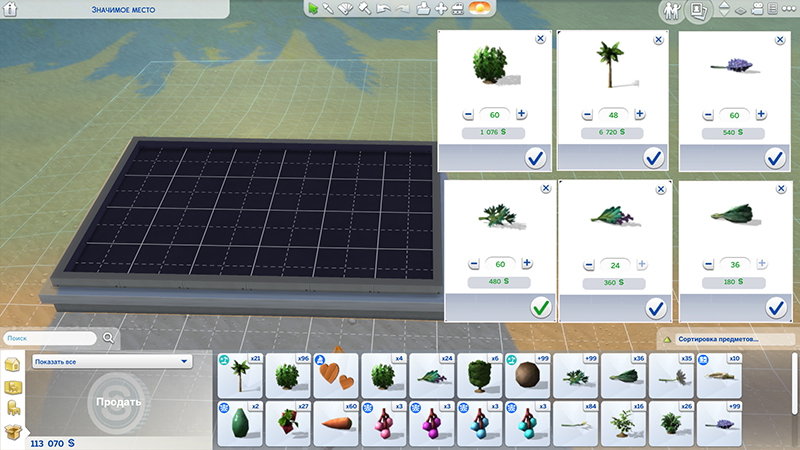Image resolution: width=800 pixels, height=450 pixels.
Task: Select the green arrow Select tool
Action: pos(313,8)
